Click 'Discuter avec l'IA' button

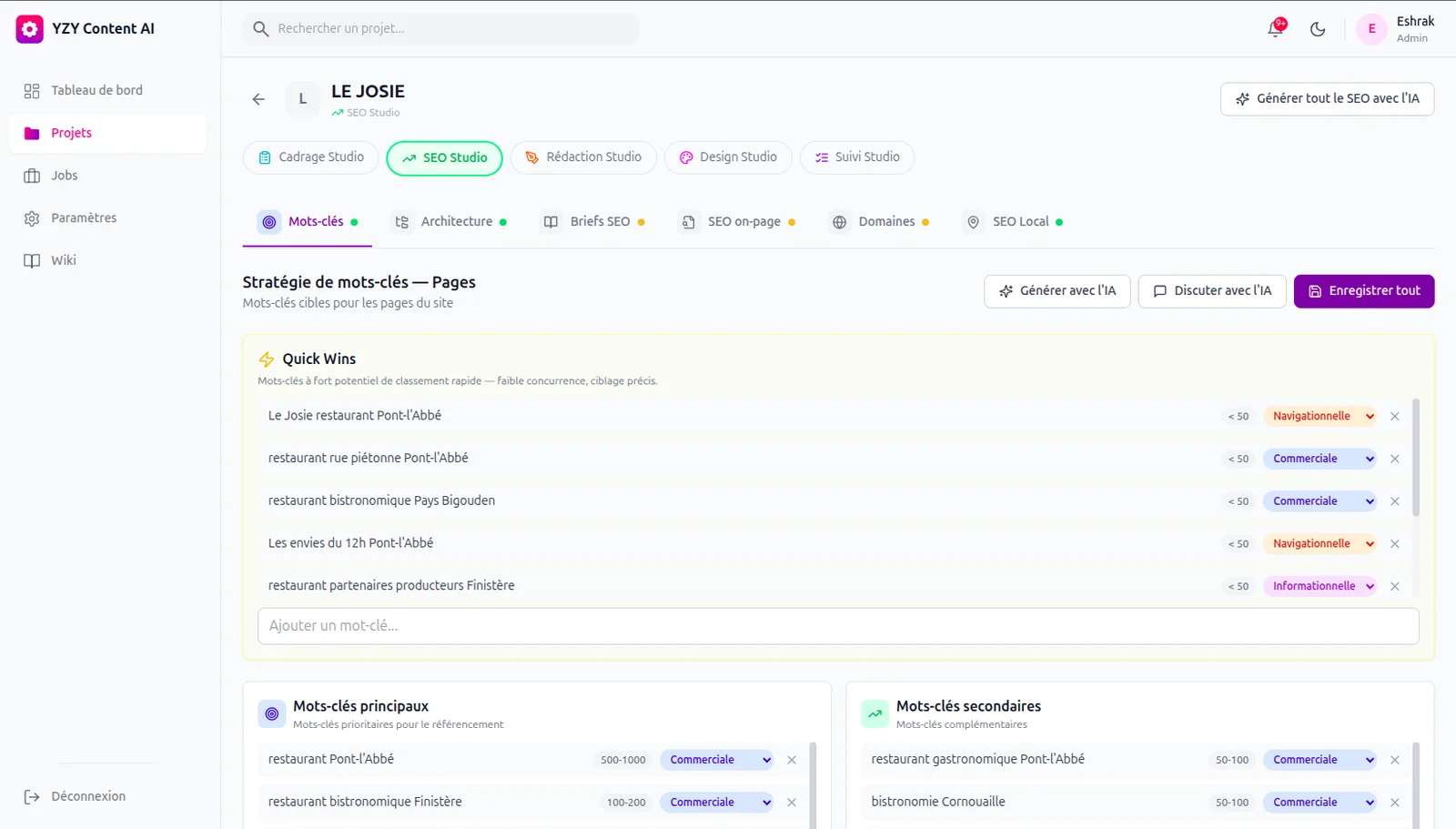(x=1212, y=291)
